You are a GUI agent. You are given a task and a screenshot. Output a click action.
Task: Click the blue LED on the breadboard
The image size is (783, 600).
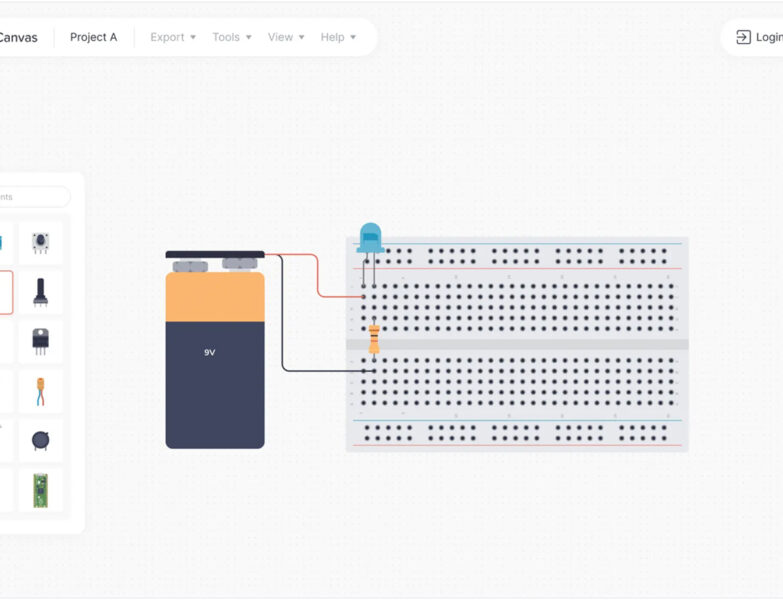370,238
